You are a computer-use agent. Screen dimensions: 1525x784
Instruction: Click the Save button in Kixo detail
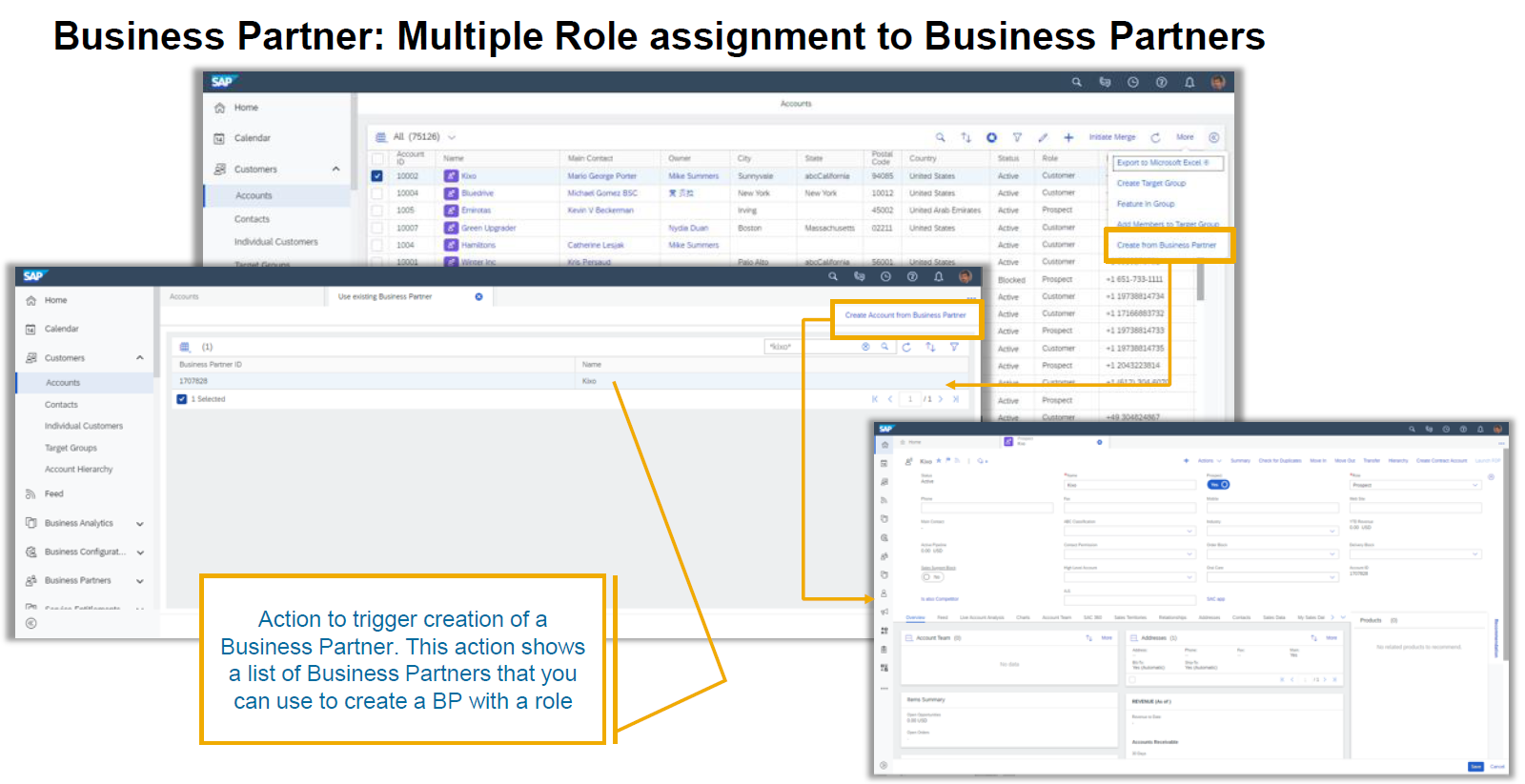pyautogui.click(x=1475, y=766)
